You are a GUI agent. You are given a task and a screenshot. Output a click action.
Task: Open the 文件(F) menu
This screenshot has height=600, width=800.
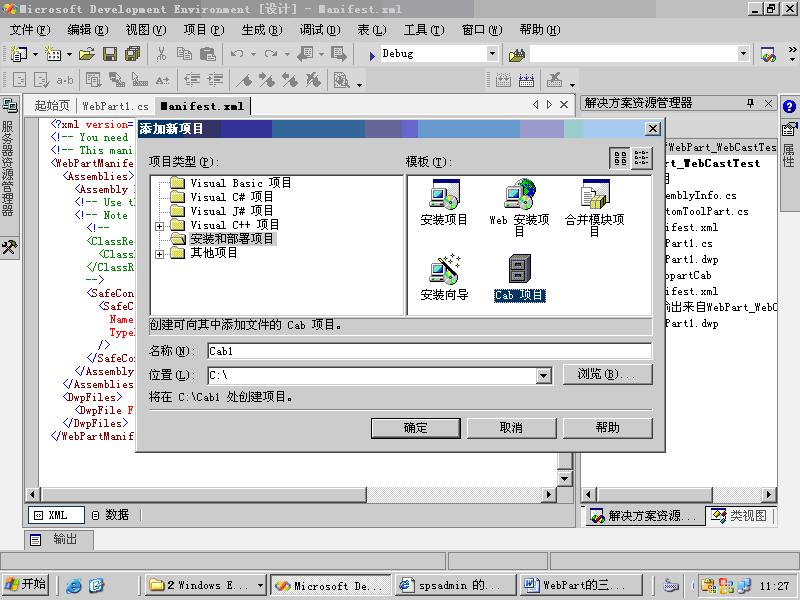point(30,30)
